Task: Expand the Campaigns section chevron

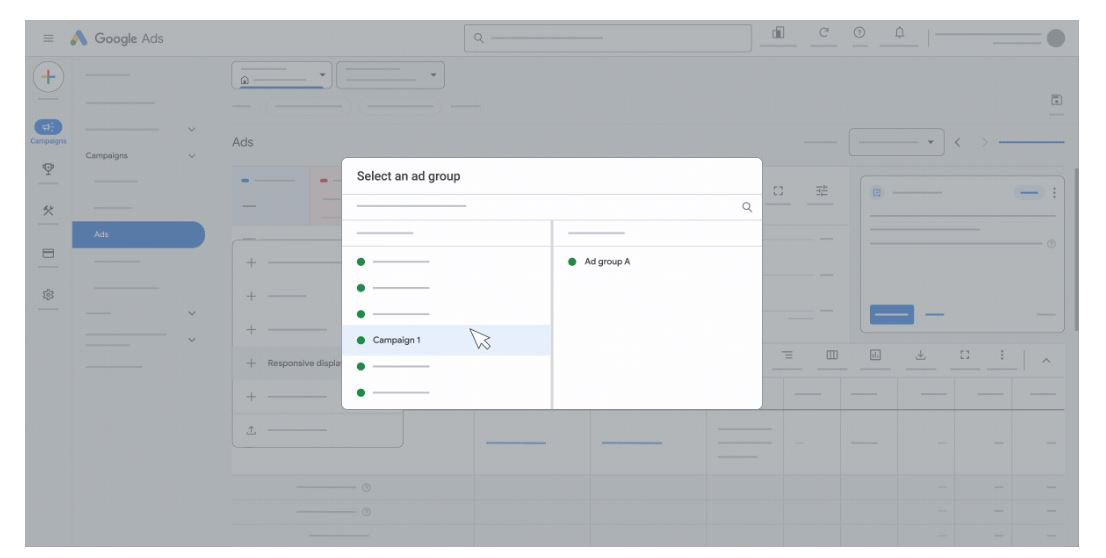Action: 191,156
